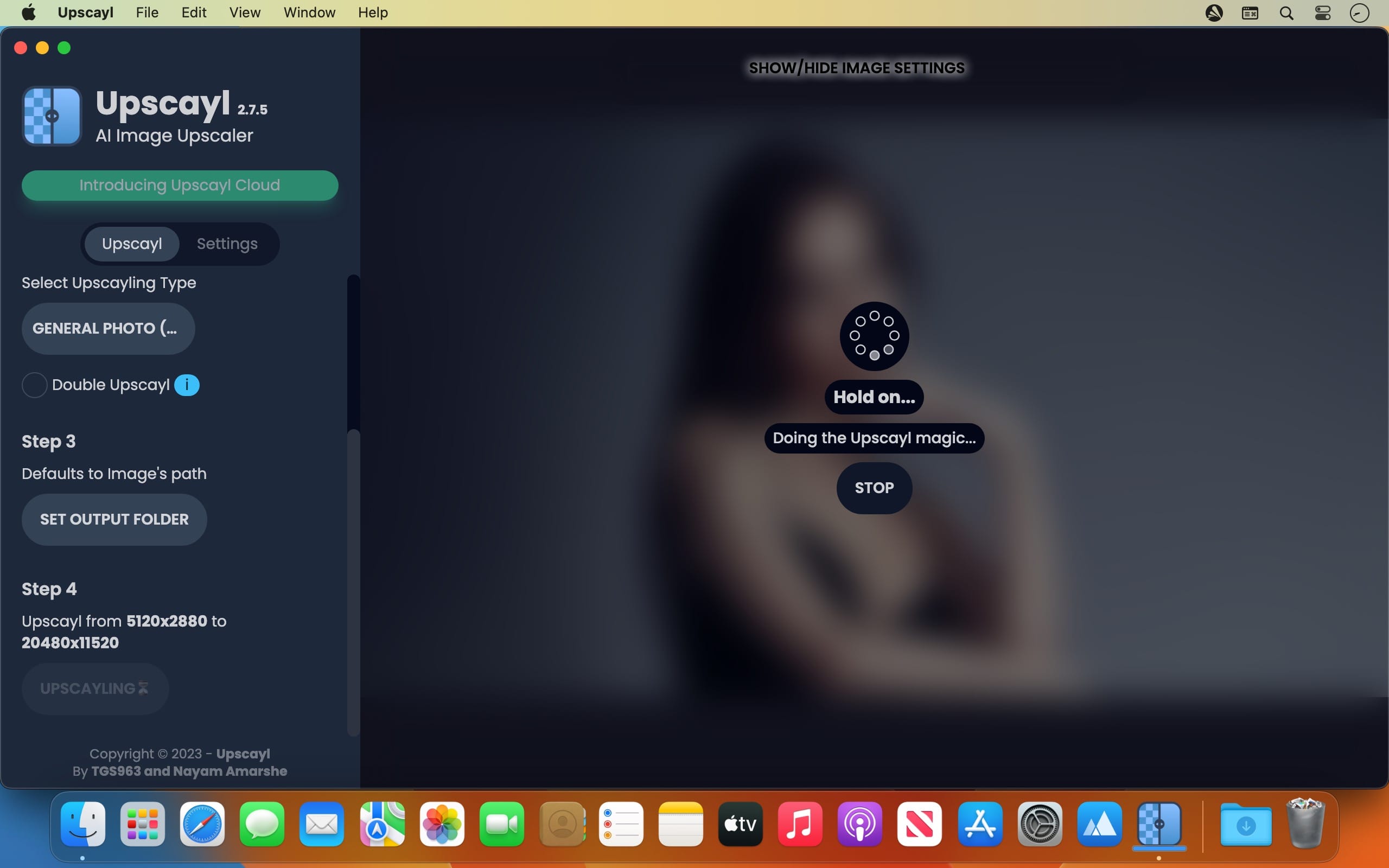Open Spotlight search in the menu bar

coord(1286,12)
